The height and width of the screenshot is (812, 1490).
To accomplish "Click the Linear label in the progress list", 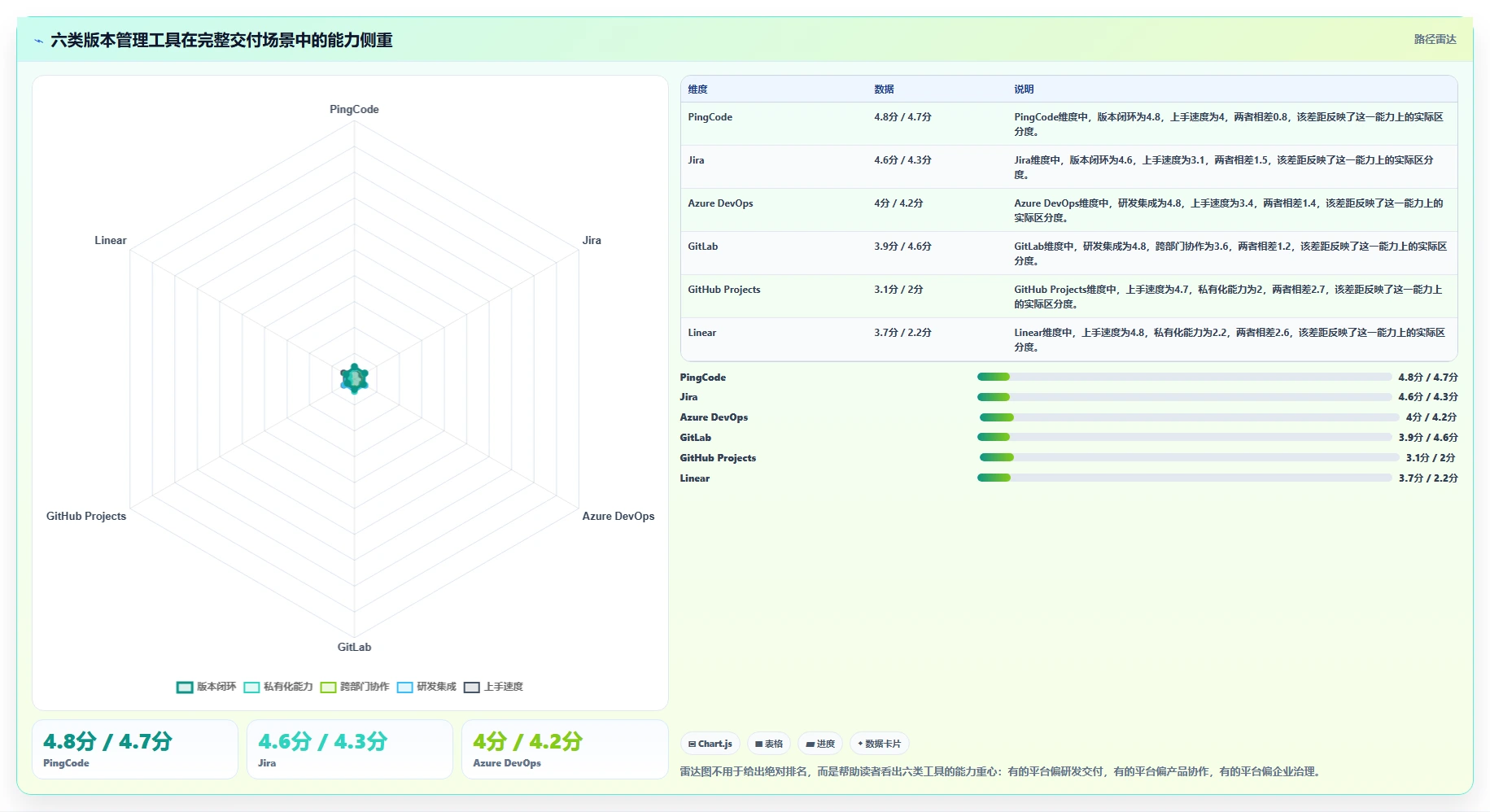I will point(695,478).
